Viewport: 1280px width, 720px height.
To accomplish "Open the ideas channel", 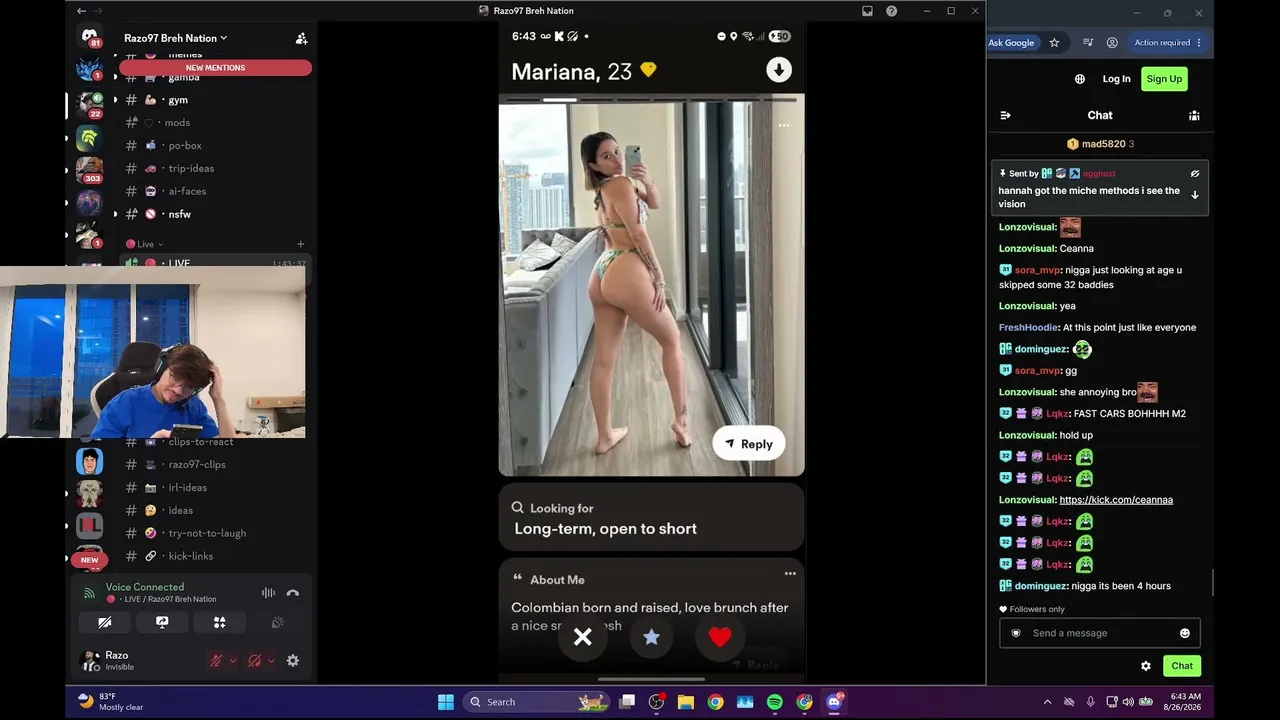I will [x=217, y=510].
